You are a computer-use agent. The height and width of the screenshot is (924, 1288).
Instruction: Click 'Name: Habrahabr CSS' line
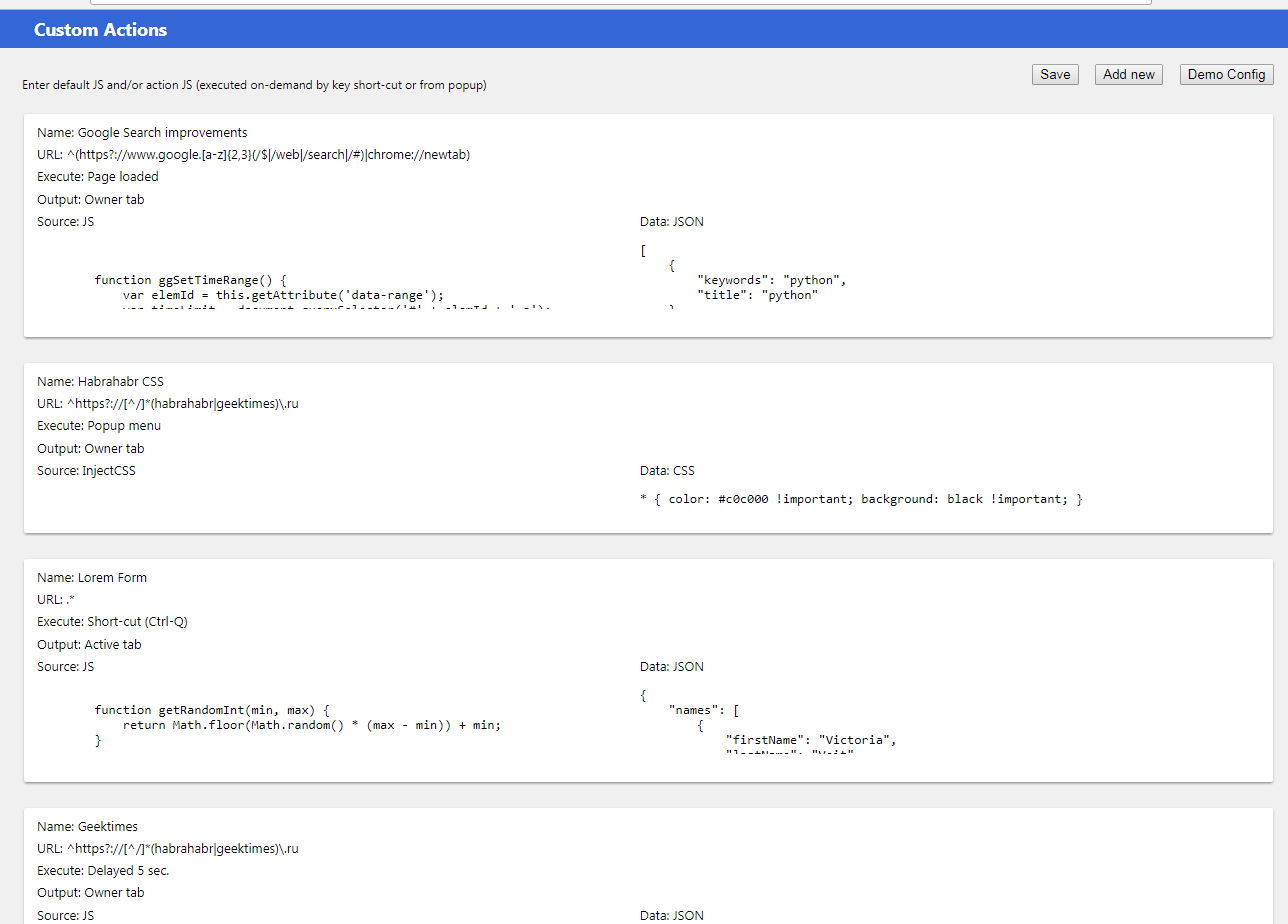point(100,382)
